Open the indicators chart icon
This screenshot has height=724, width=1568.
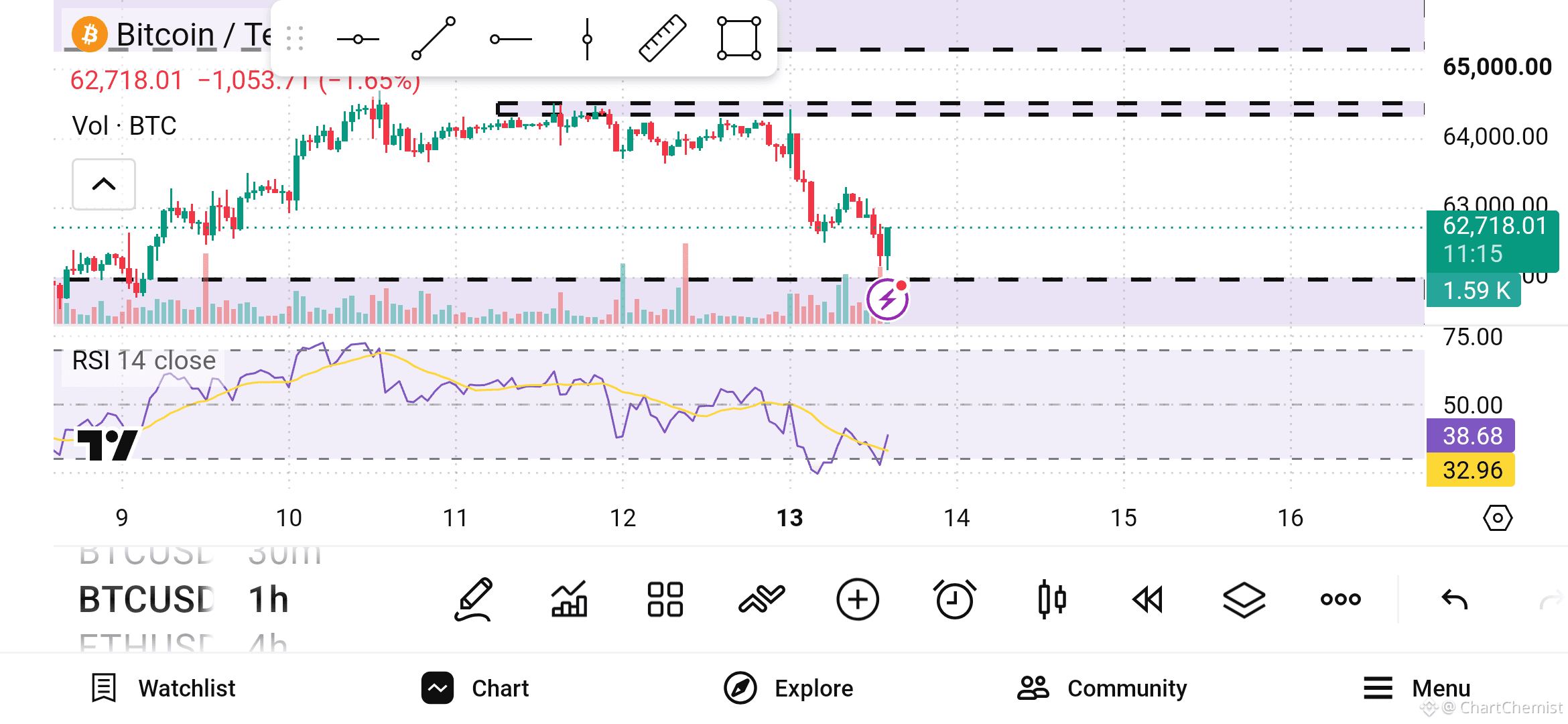click(570, 599)
